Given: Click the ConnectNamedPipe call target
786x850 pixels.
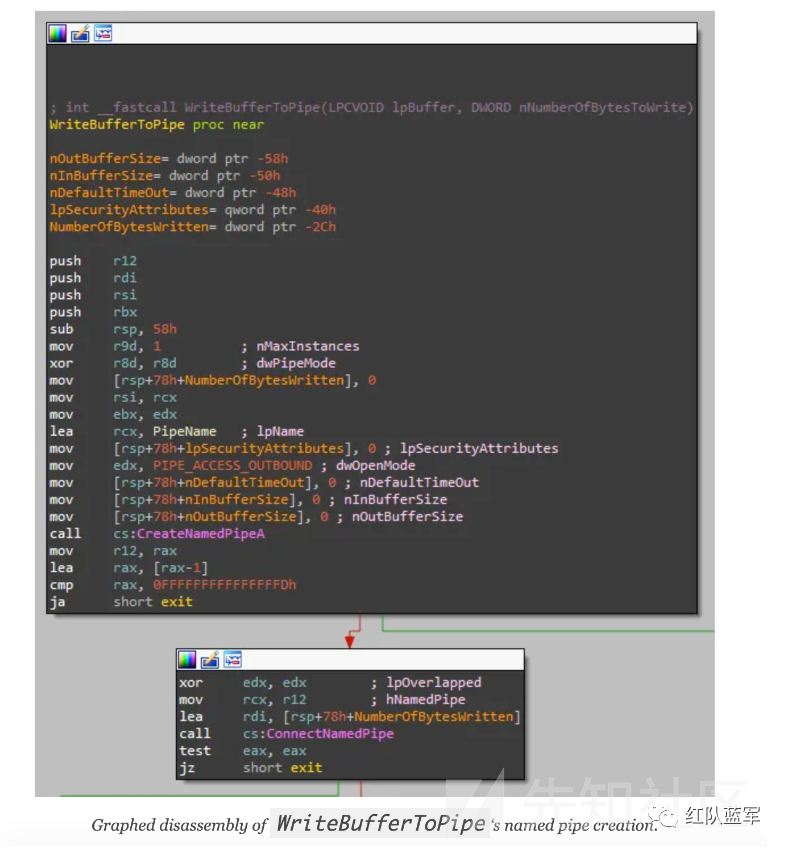Looking at the screenshot, I should (330, 734).
